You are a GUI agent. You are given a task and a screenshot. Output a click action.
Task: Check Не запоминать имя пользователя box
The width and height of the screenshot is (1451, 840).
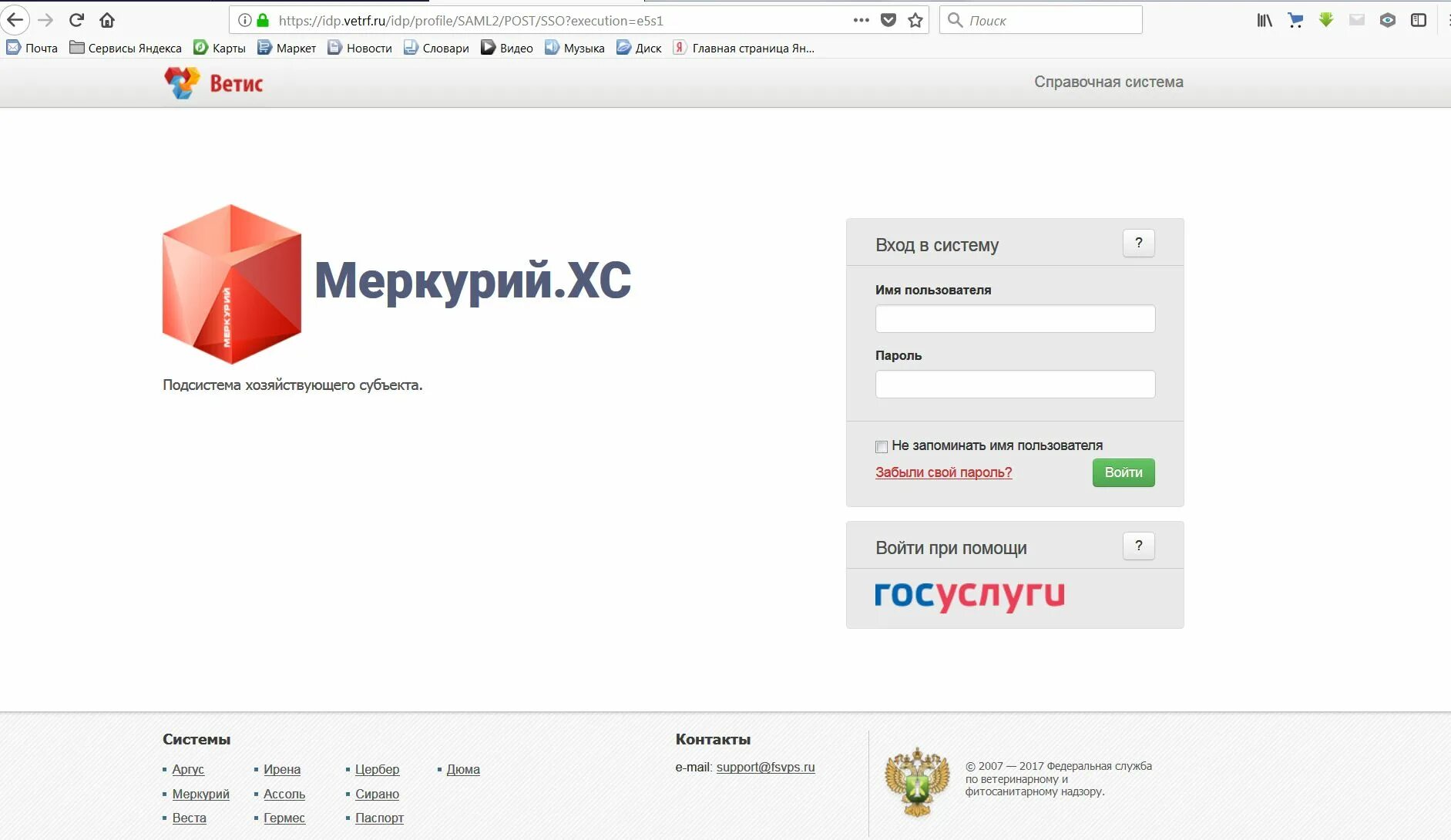click(882, 447)
